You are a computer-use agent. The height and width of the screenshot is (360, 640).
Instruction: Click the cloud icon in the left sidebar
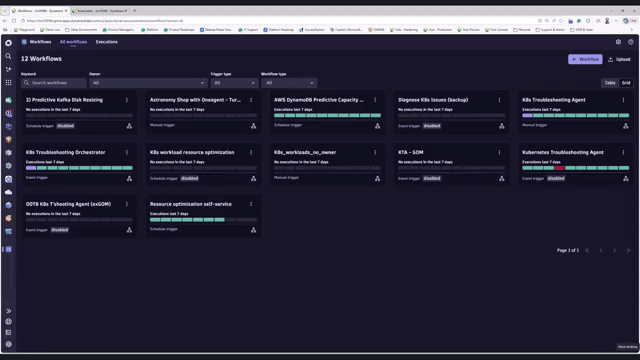coord(8,192)
